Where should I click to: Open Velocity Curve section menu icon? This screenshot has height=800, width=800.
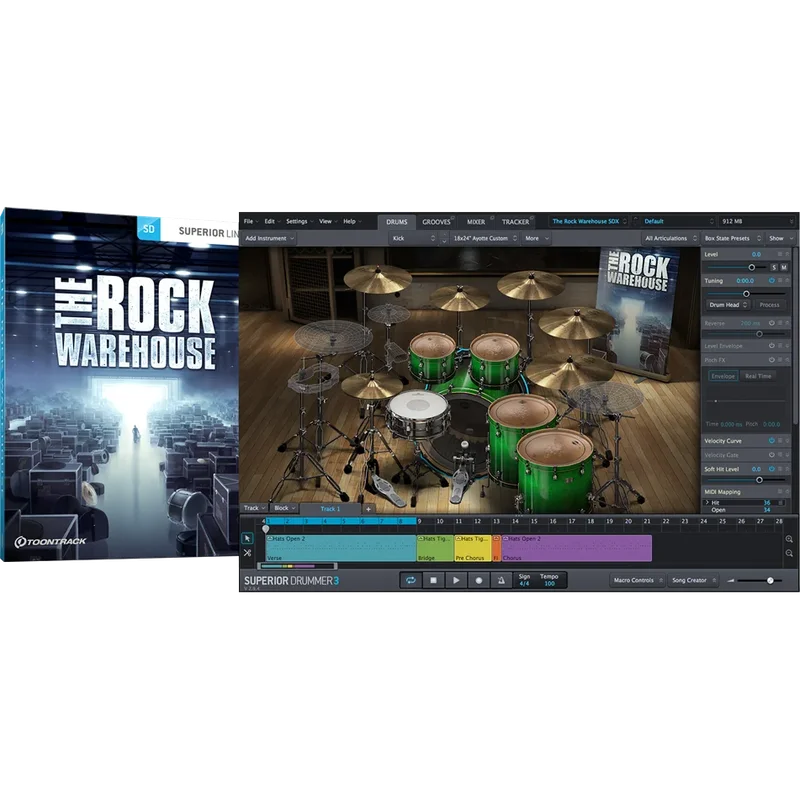[780, 440]
